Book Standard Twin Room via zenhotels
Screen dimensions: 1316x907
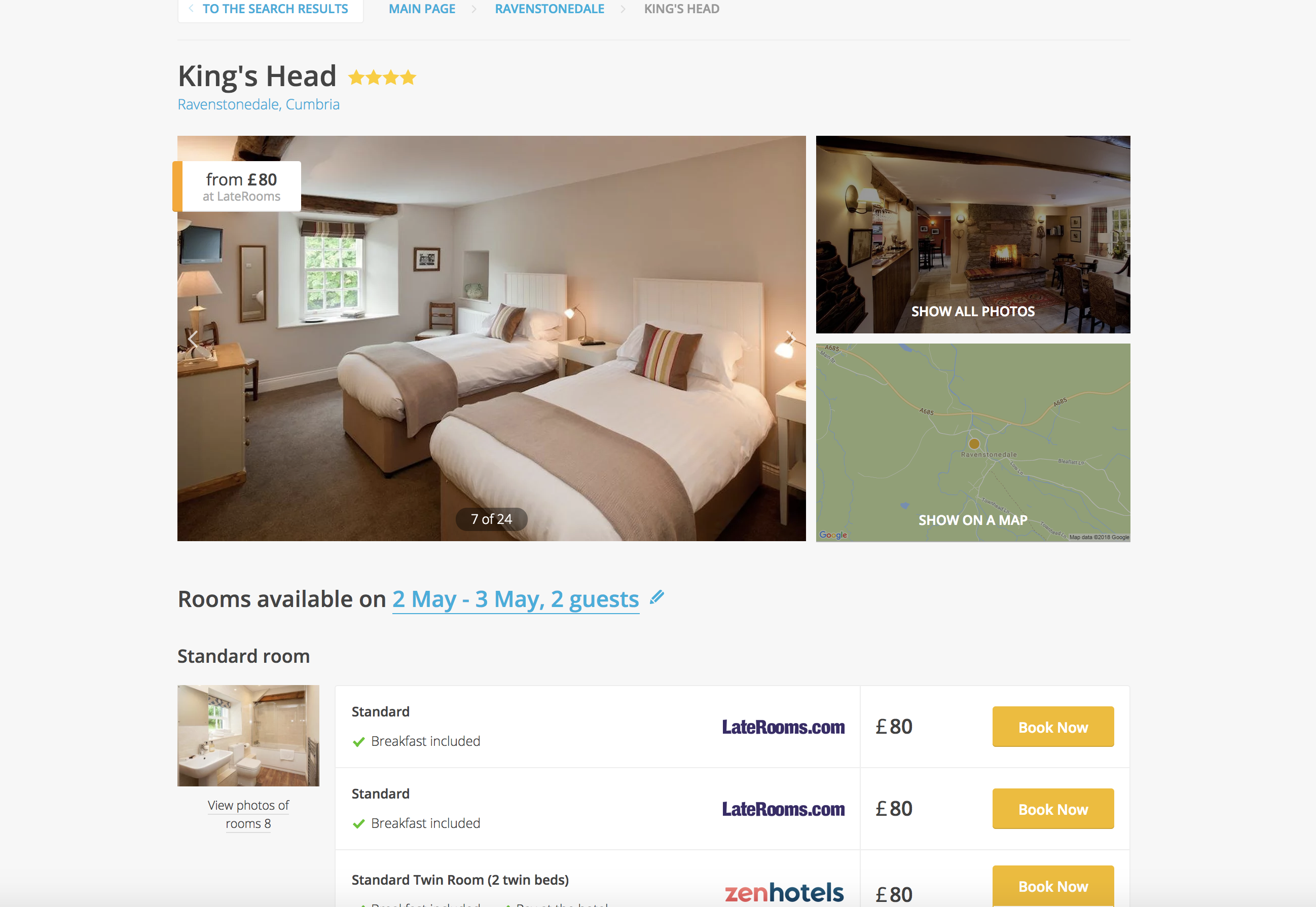[1053, 886]
